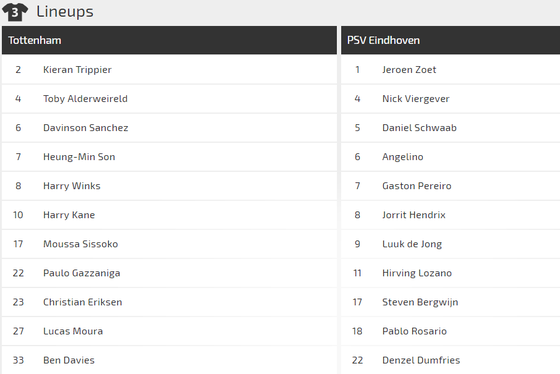Viewport: 560px width, 374px height.
Task: Click Steven Bergwijn's name
Action: coord(420,302)
